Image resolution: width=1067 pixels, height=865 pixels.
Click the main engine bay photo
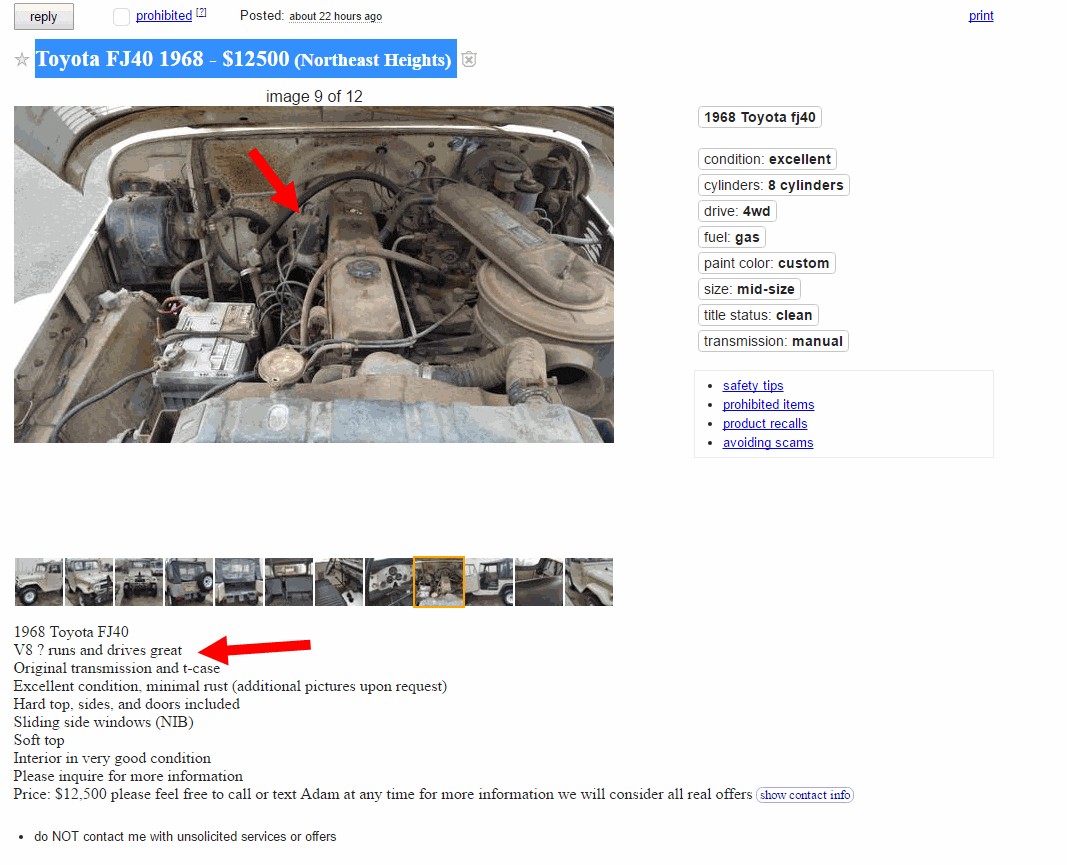(314, 274)
